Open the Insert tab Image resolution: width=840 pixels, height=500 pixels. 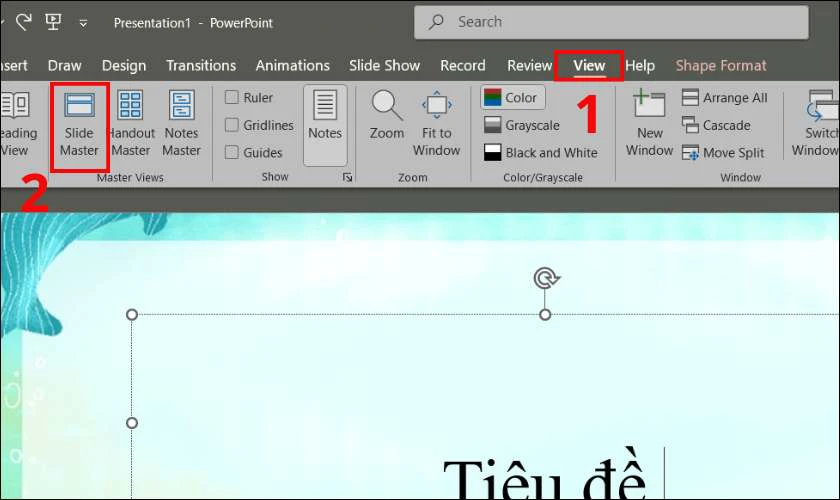[14, 65]
